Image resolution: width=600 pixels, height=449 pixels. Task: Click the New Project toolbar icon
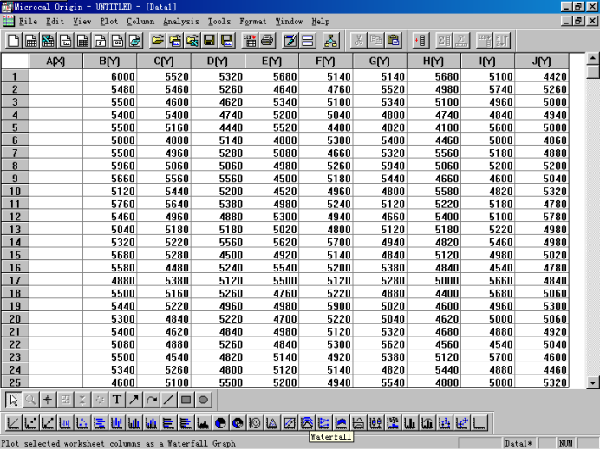pos(13,41)
